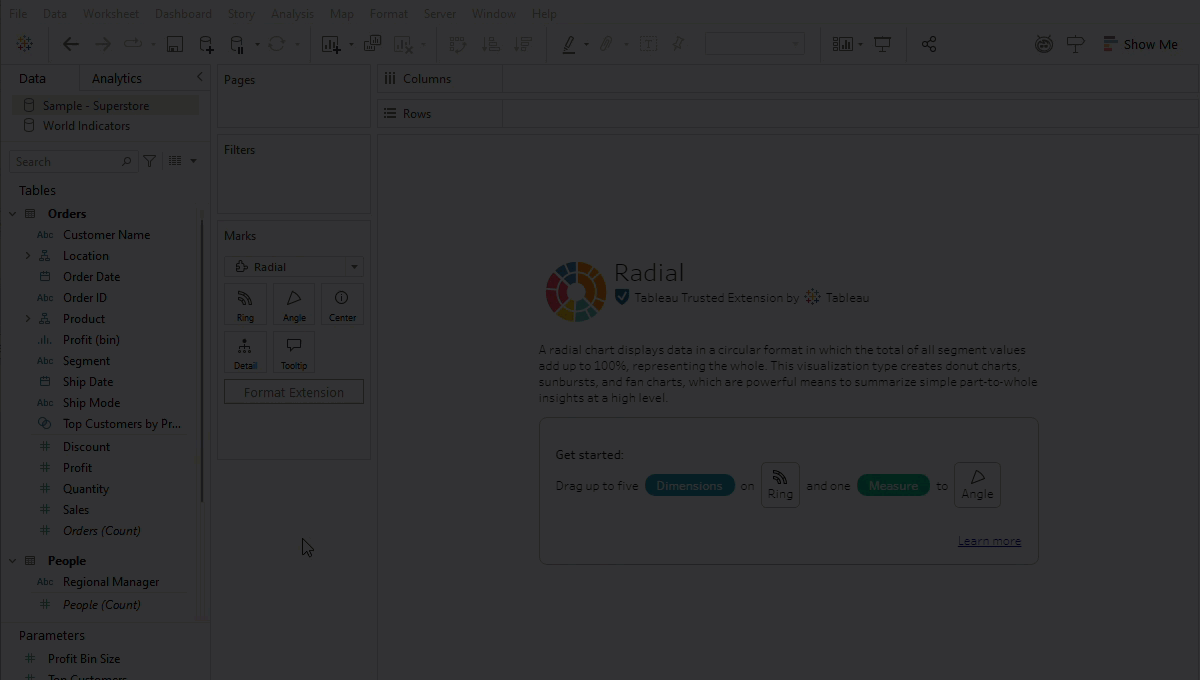The image size is (1200, 680).
Task: Follow the Learn more link
Action: point(989,541)
